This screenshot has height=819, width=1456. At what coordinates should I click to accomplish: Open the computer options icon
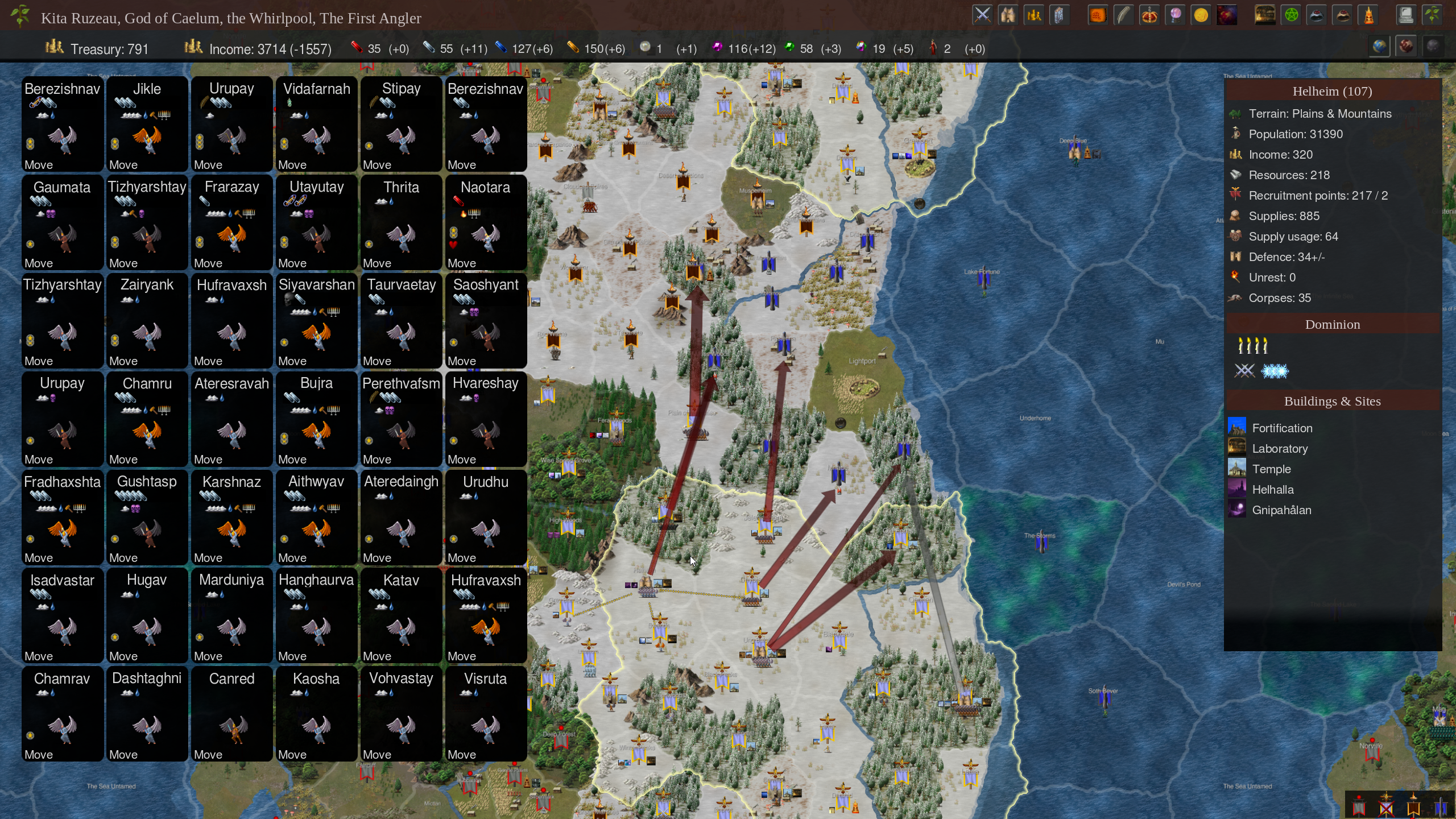tap(1405, 15)
